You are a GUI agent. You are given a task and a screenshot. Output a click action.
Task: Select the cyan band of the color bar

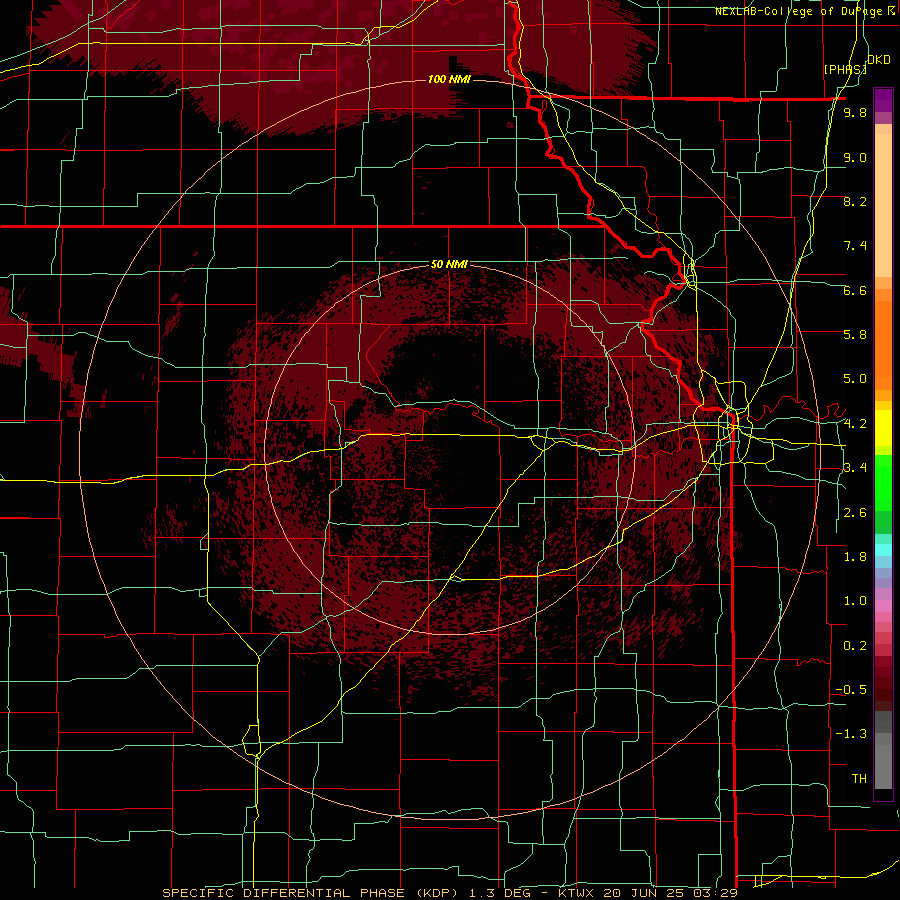[883, 550]
